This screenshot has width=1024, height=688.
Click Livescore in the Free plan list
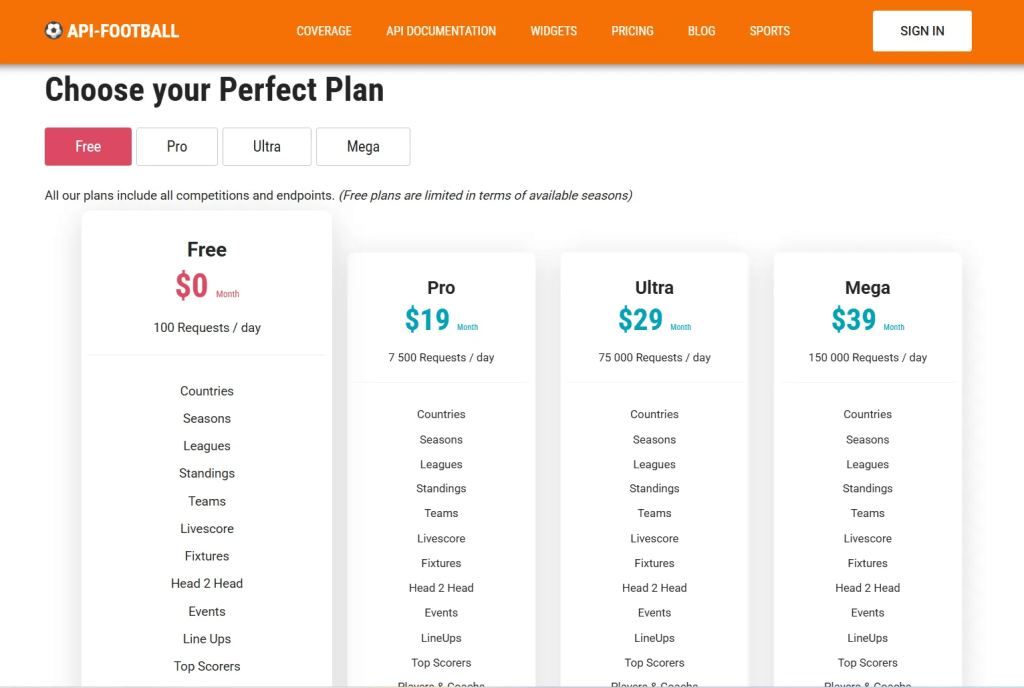click(207, 529)
